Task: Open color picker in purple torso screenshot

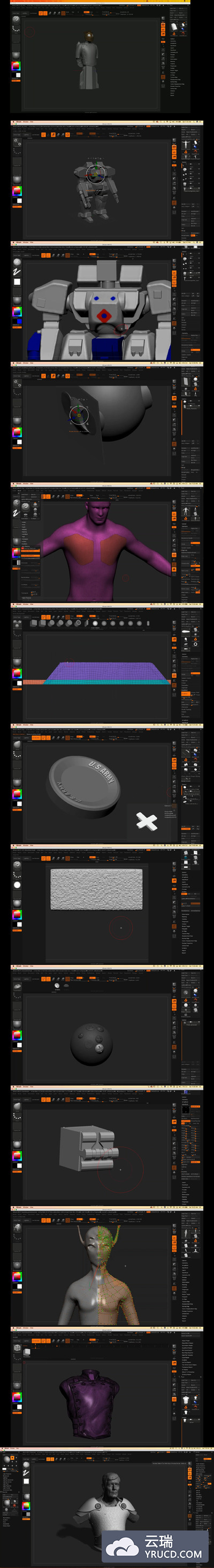Action: 17,553
